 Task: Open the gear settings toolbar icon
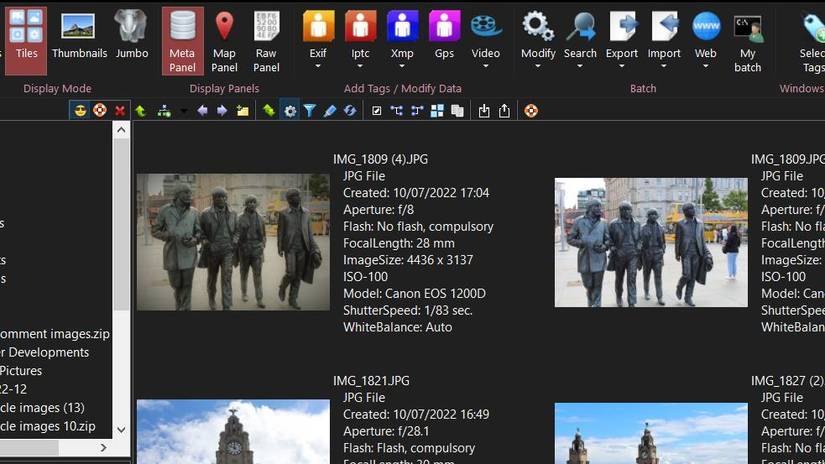click(290, 111)
